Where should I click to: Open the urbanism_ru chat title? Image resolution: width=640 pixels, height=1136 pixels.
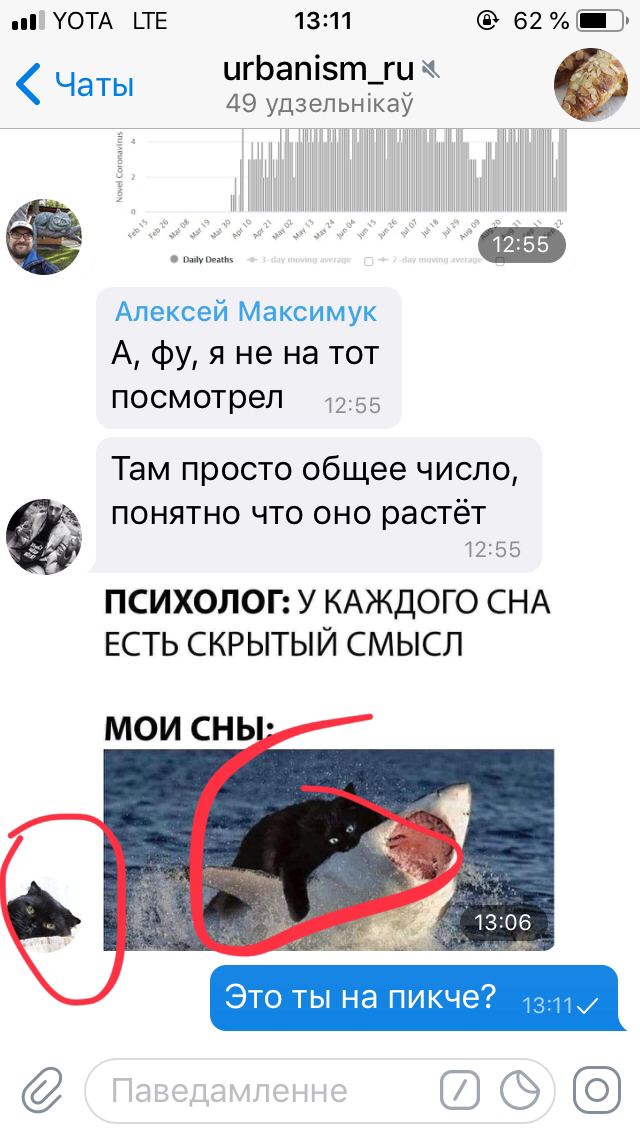318,70
